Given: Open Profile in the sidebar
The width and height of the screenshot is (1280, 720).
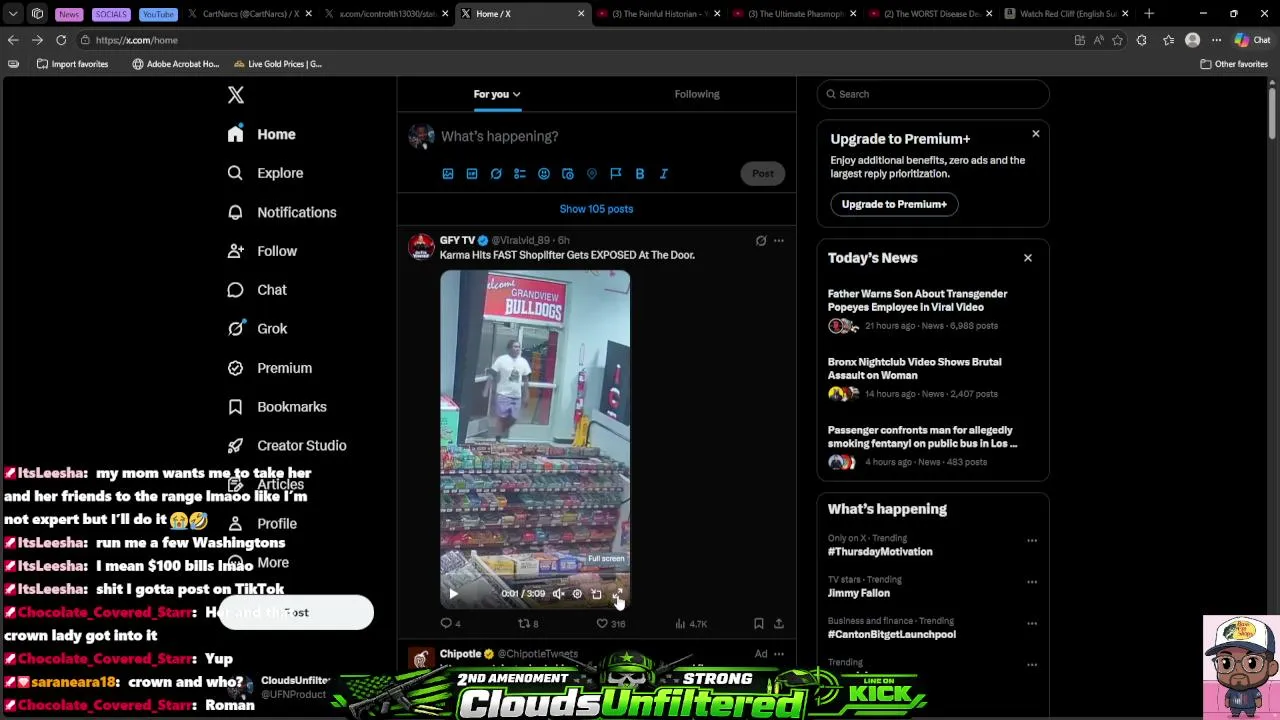Looking at the screenshot, I should 262,524.
